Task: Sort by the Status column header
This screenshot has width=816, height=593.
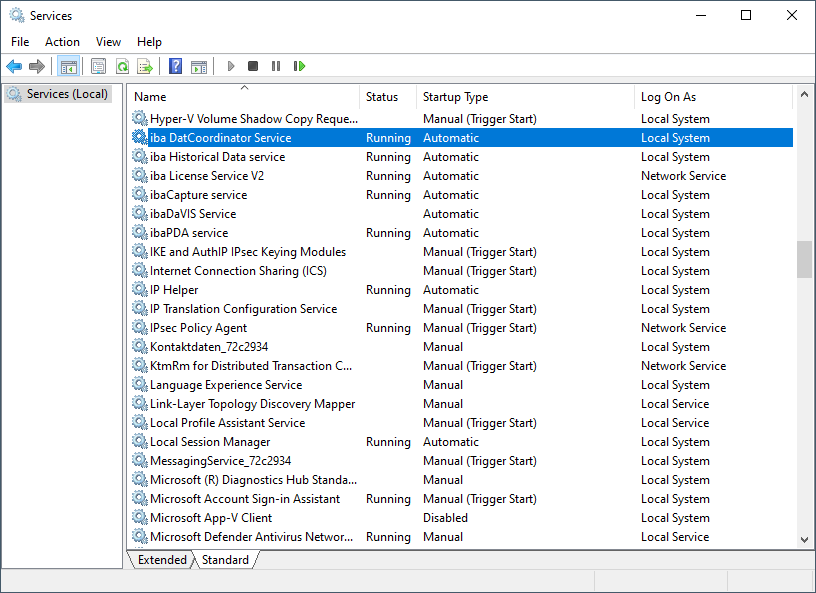Action: pos(388,97)
